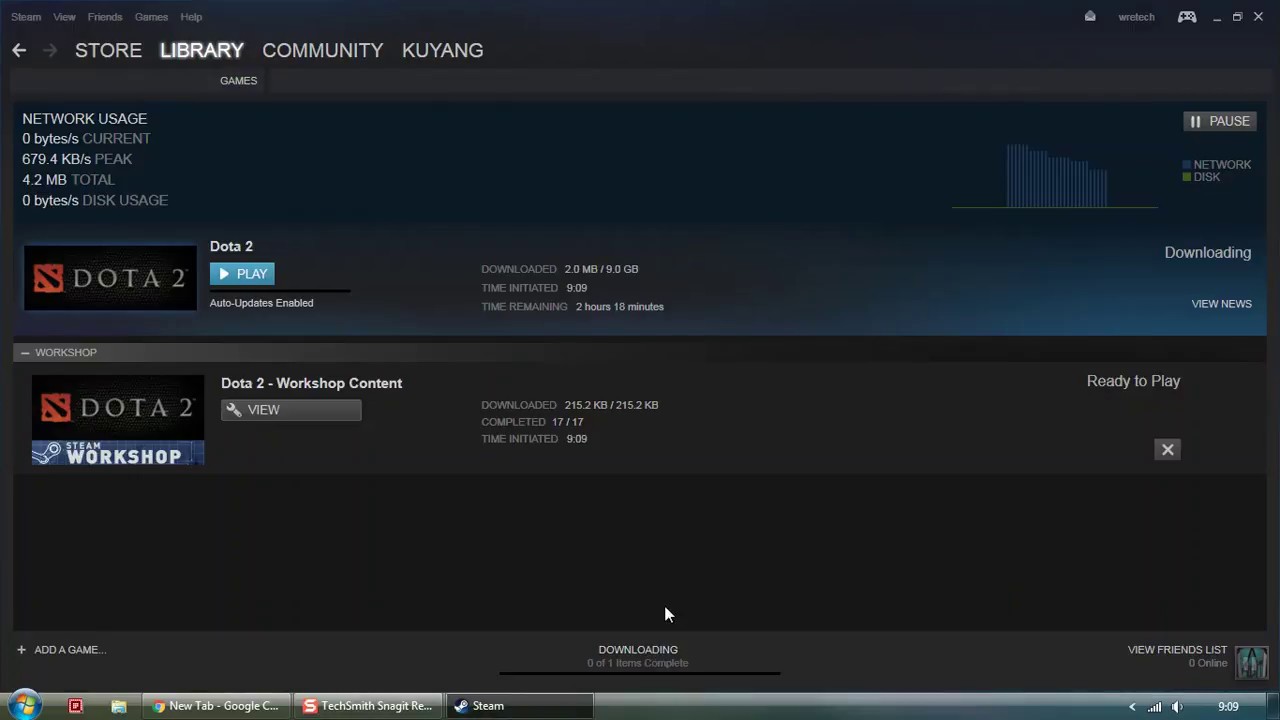Viewport: 1280px width, 720px height.
Task: Open the volume tray icon
Action: click(1177, 707)
